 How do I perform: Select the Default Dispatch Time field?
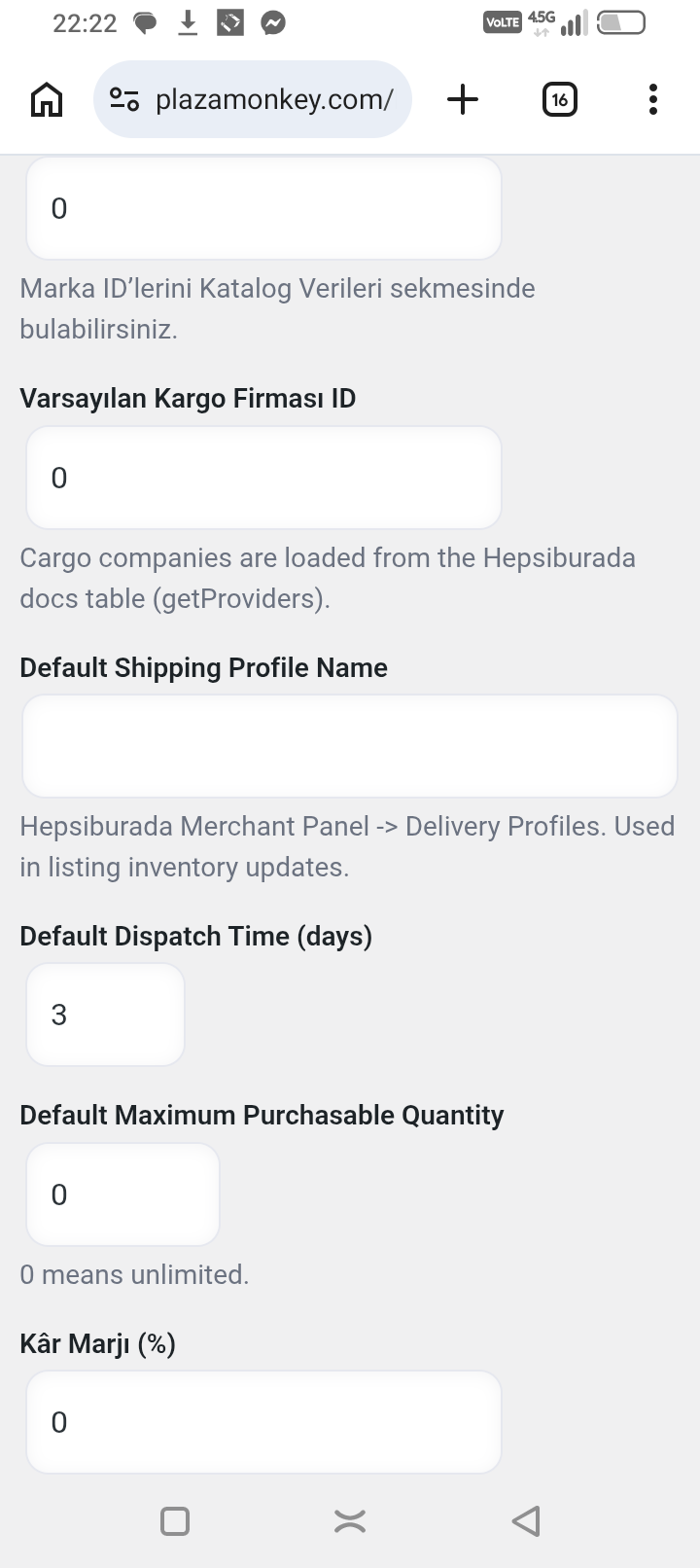pos(105,1015)
